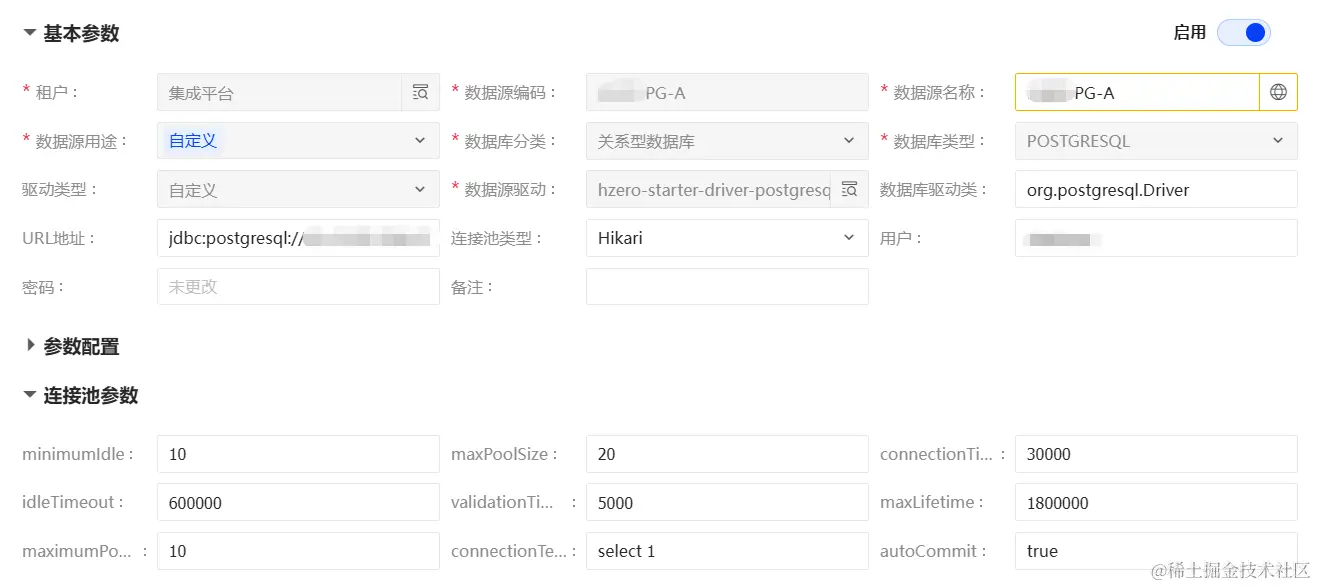Collapse the 连接池参数 section
The width and height of the screenshot is (1317, 587).
pyautogui.click(x=81, y=395)
